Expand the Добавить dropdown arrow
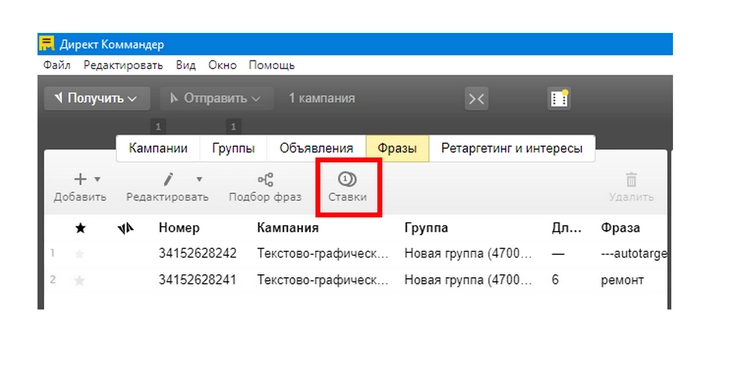730x366 pixels. pyautogui.click(x=97, y=179)
